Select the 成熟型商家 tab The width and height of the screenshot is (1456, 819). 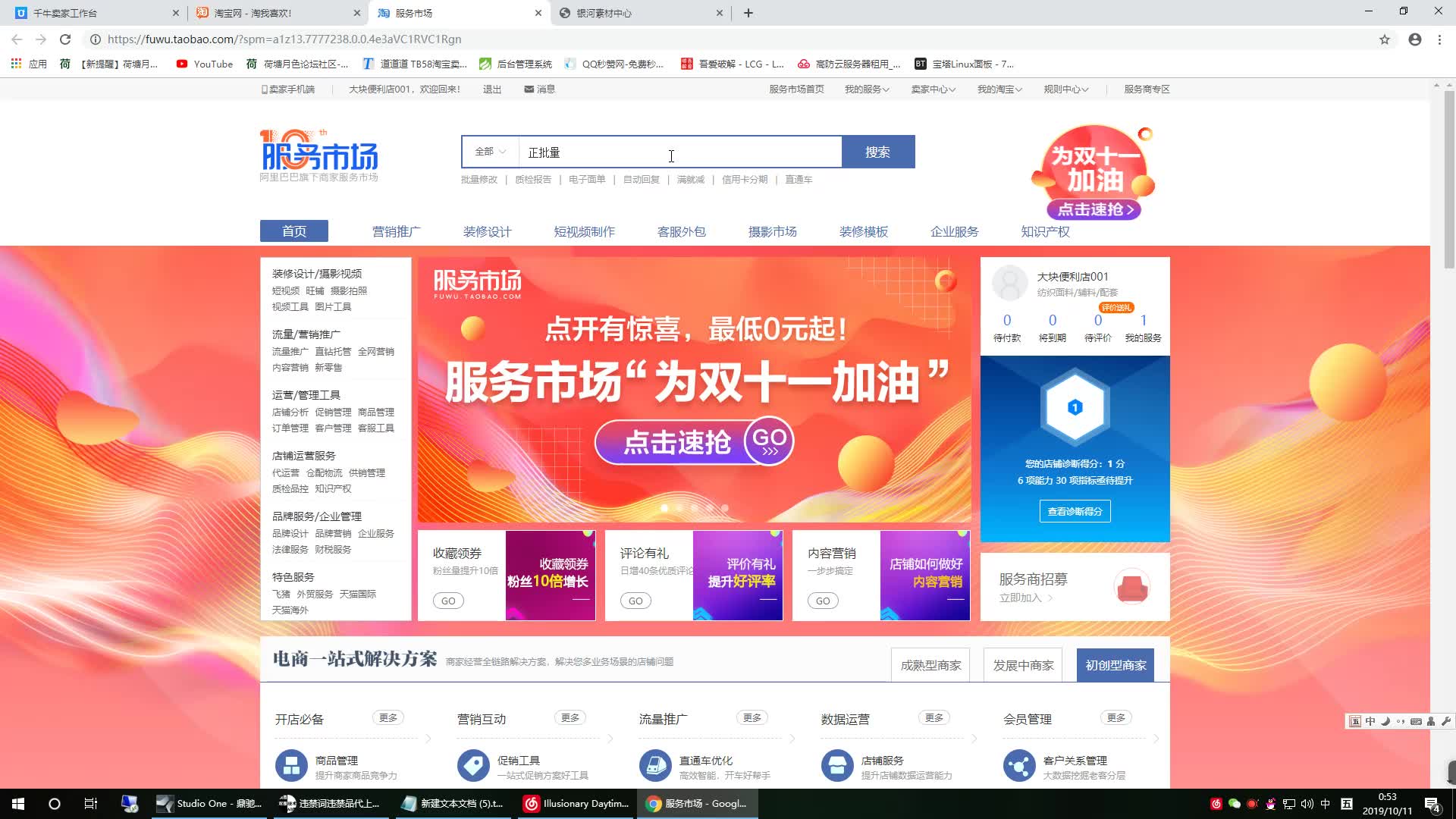930,665
